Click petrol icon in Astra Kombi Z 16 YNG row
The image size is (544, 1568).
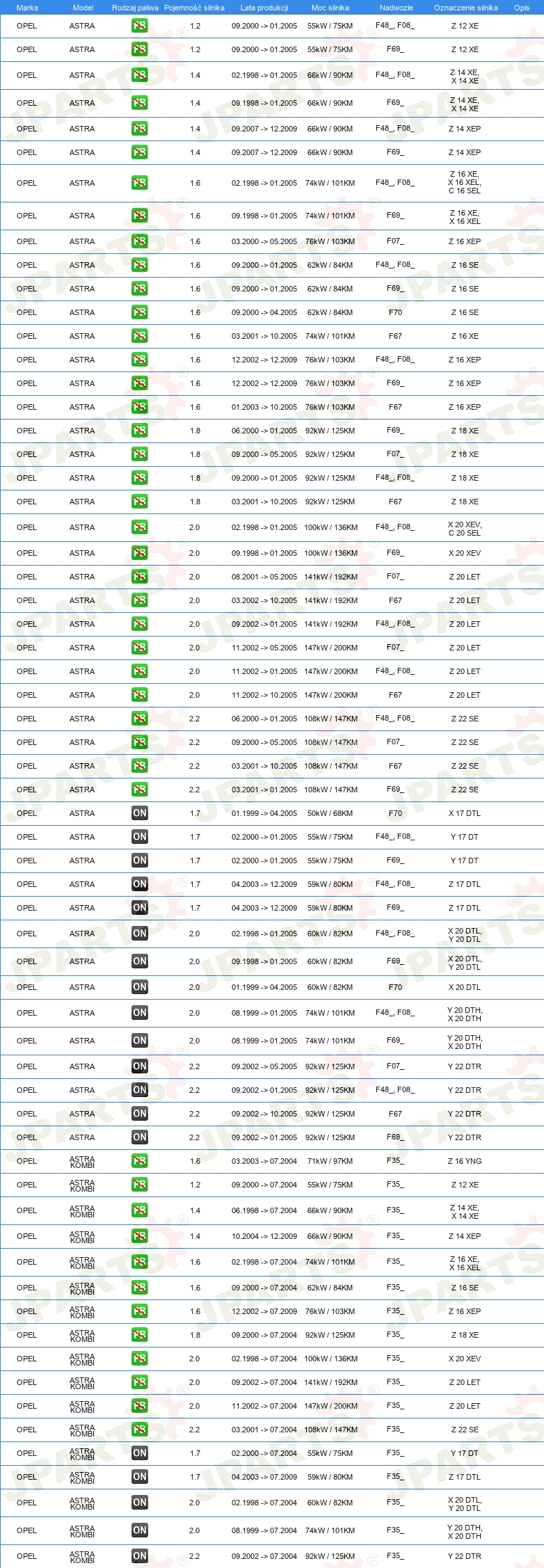pyautogui.click(x=140, y=1161)
